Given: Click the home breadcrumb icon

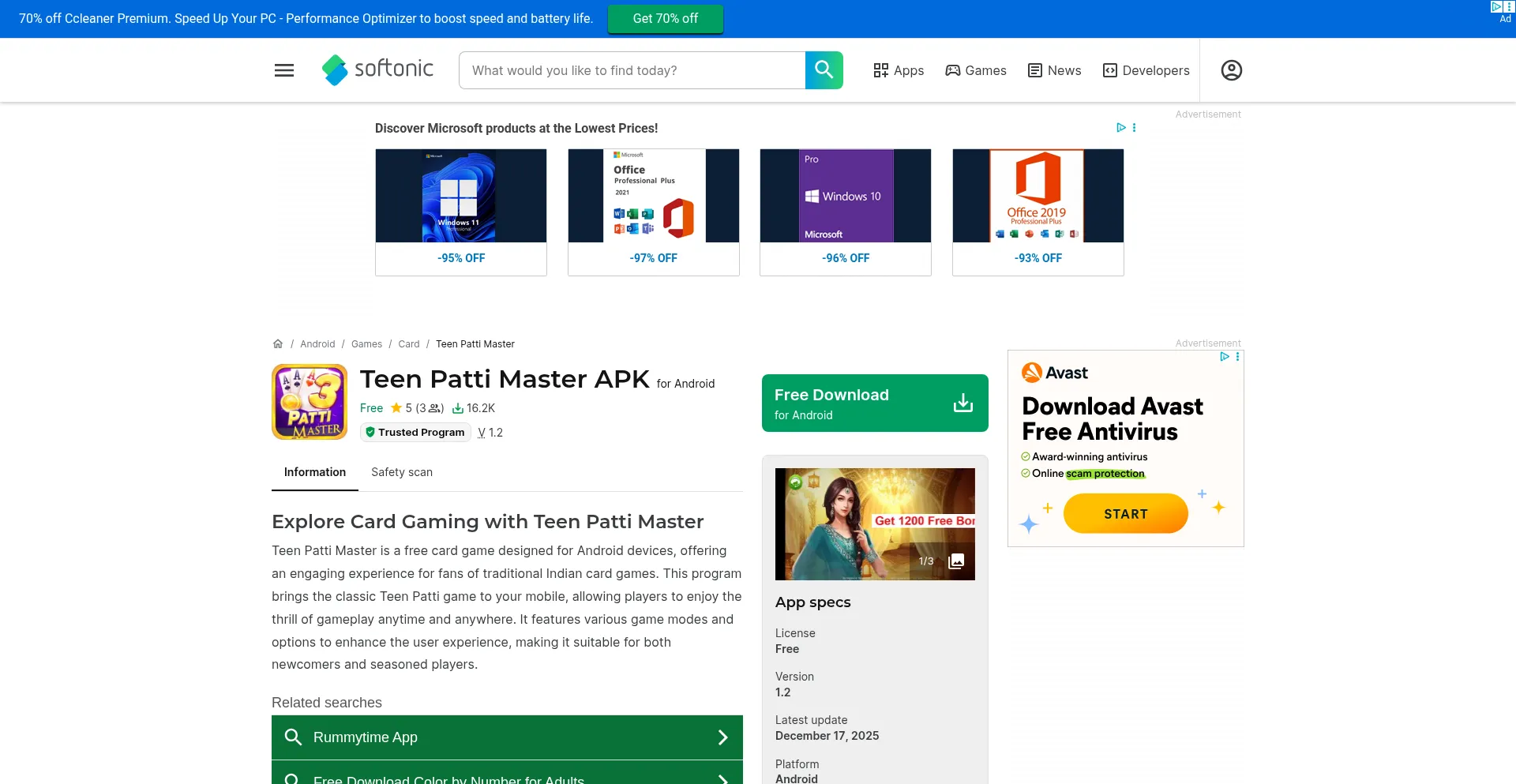Looking at the screenshot, I should click(277, 343).
